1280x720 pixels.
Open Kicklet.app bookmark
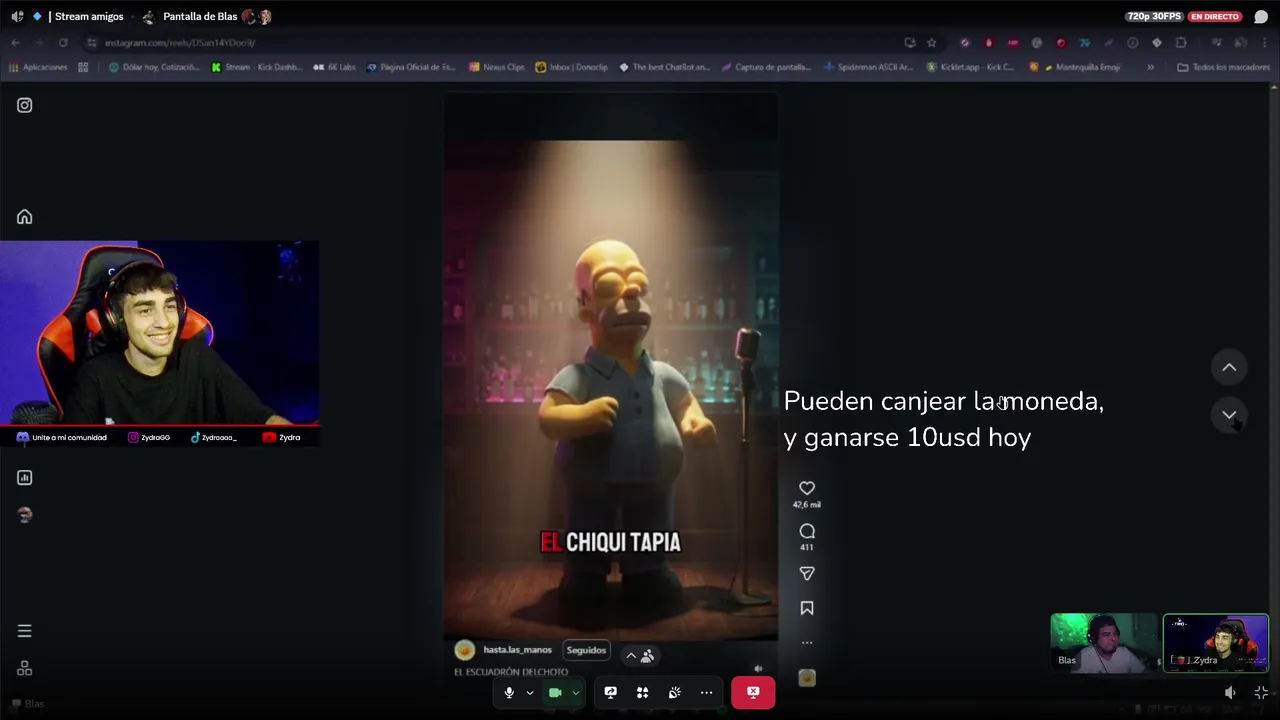click(971, 67)
